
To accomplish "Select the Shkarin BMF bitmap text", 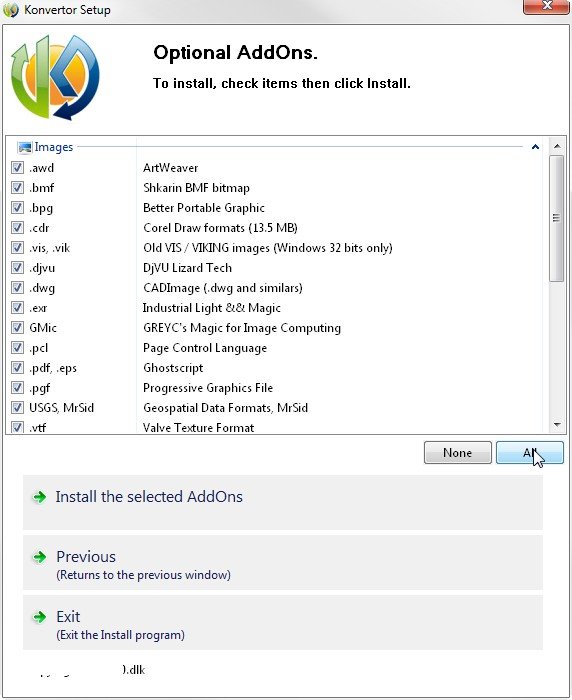I will point(196,188).
